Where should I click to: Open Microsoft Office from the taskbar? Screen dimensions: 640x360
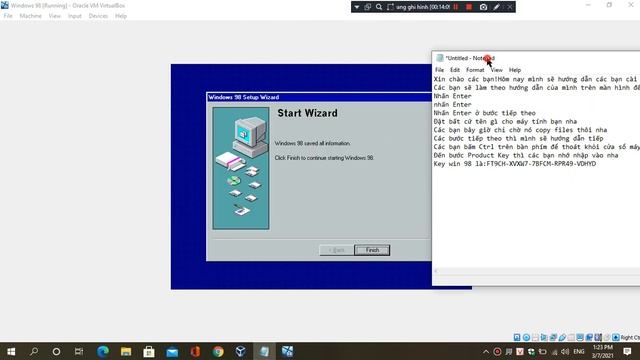[195, 351]
